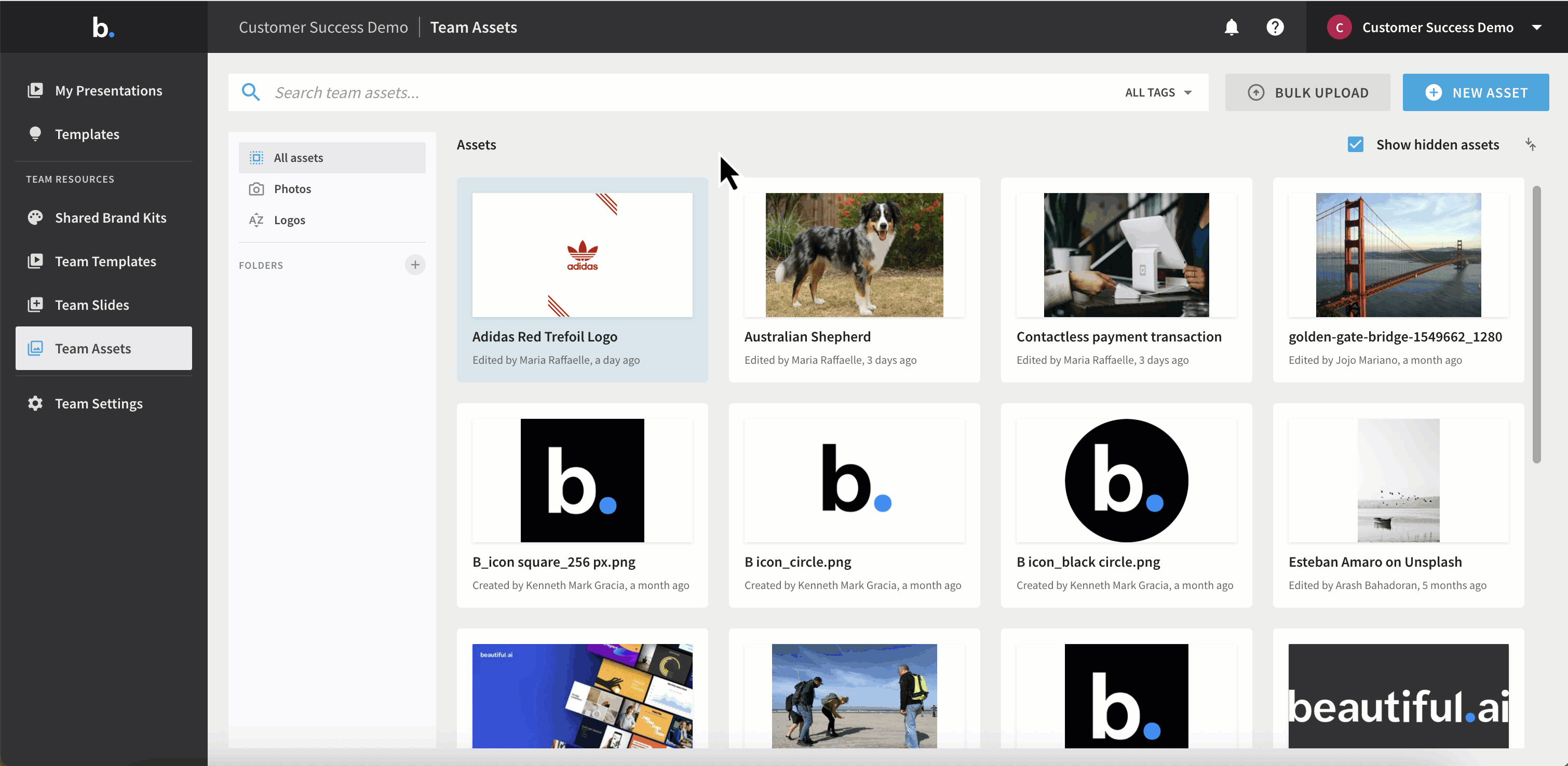The image size is (1568, 766).
Task: Open the B icon_black circle.png thumbnail
Action: point(1126,480)
